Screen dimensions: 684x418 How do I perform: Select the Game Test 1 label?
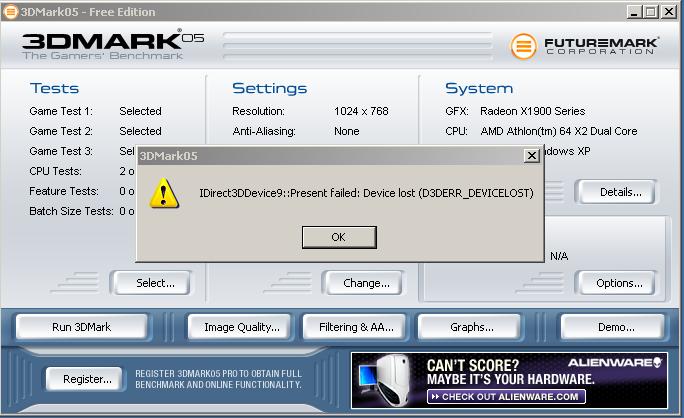pyautogui.click(x=61, y=111)
